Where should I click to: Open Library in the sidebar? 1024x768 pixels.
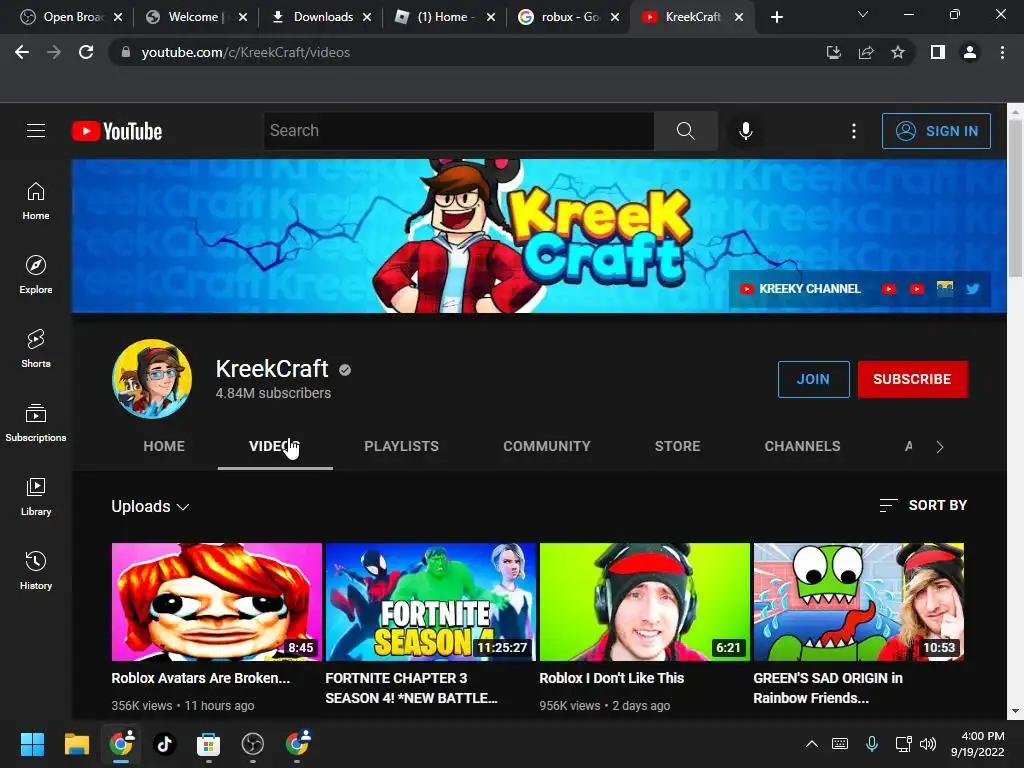[36, 496]
